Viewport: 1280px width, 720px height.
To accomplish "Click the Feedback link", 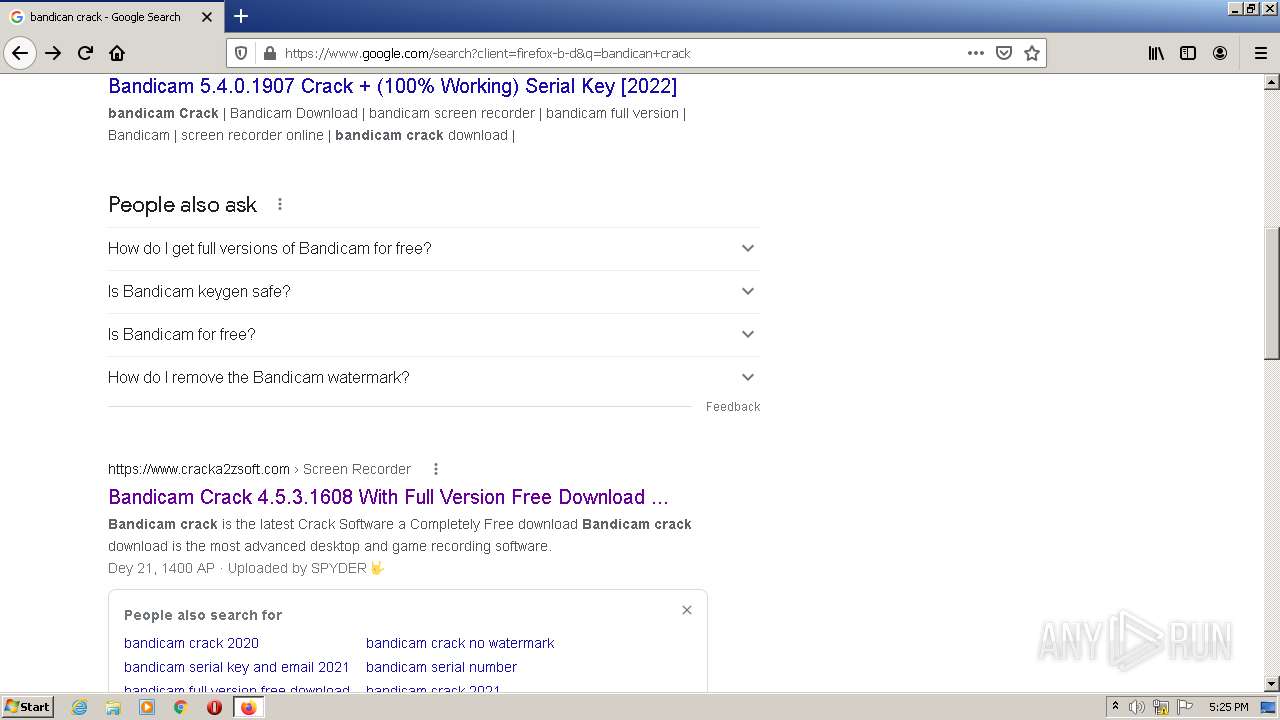I will 733,407.
